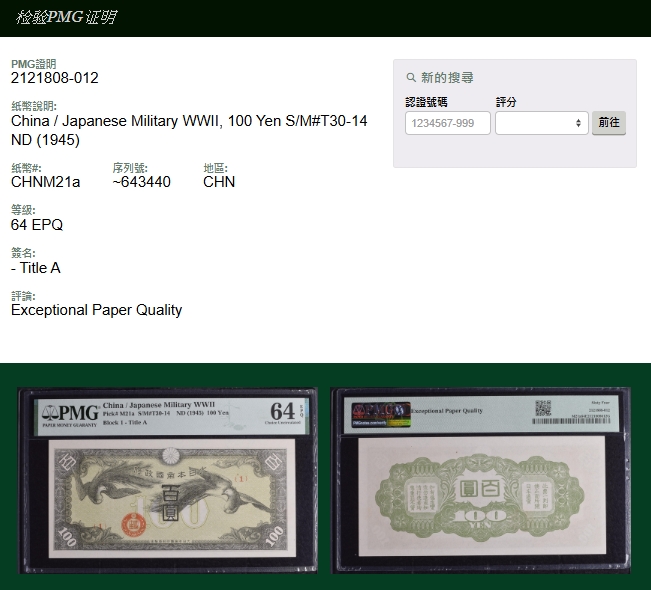
Task: Select the Exceptional Paper Quality comment
Action: click(x=96, y=310)
